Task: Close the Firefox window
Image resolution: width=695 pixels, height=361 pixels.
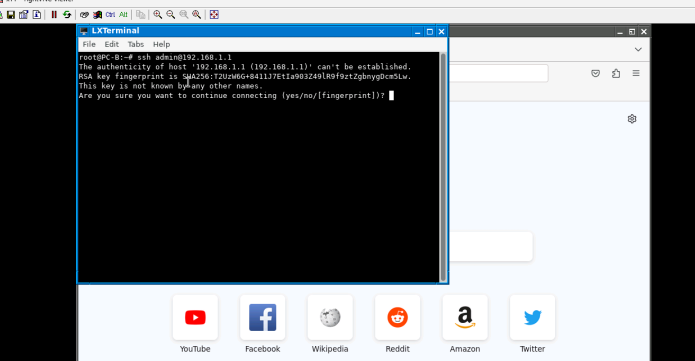Action: tap(644, 31)
